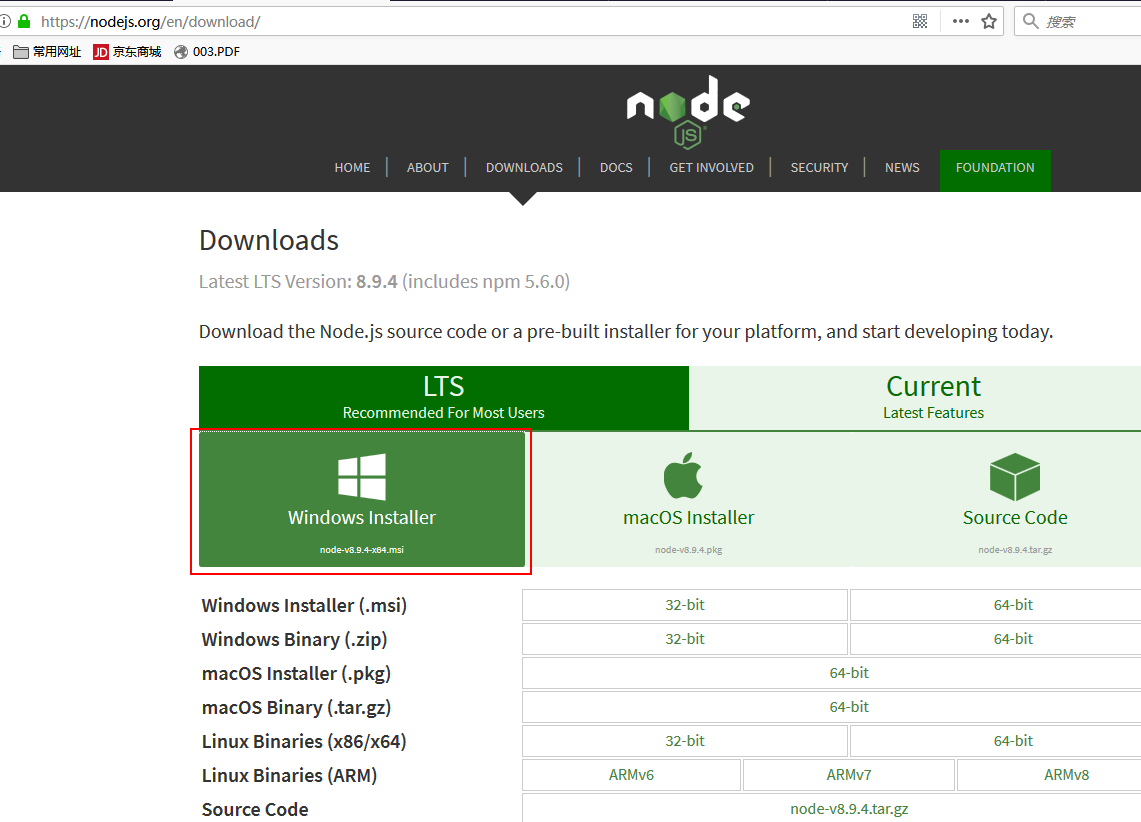Click the site information icon in address bar
Viewport: 1141px width, 822px height.
[x=5, y=21]
